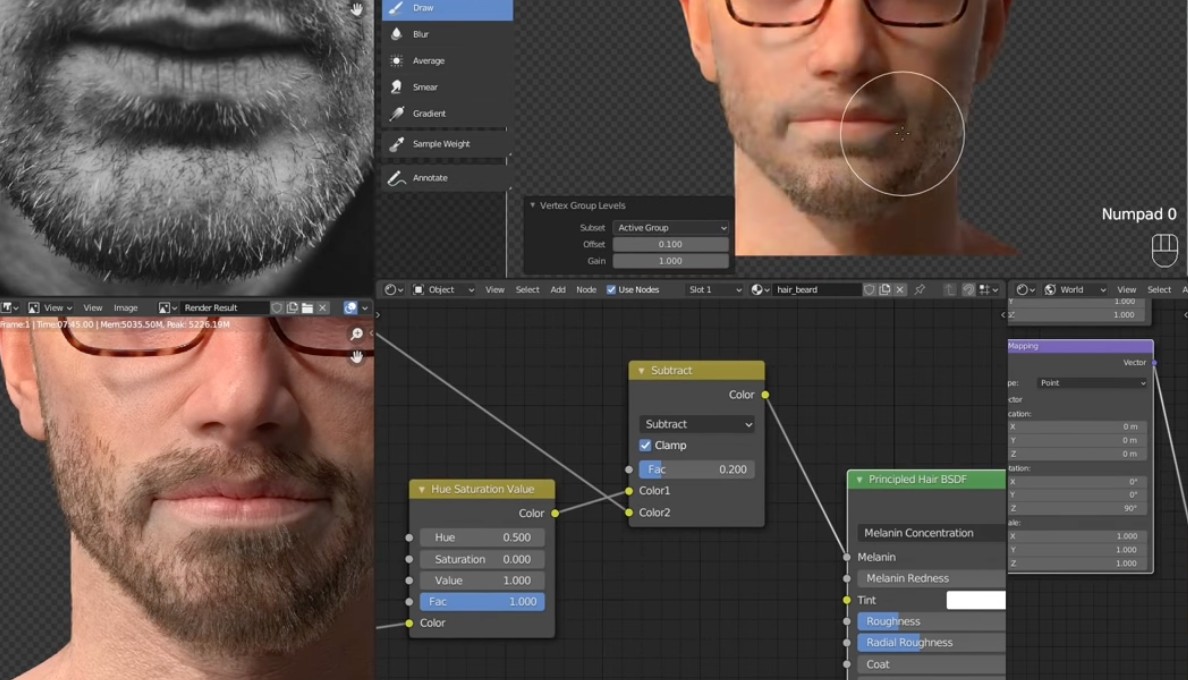Select the Draw tool button
This screenshot has width=1188, height=680.
pyautogui.click(x=446, y=8)
